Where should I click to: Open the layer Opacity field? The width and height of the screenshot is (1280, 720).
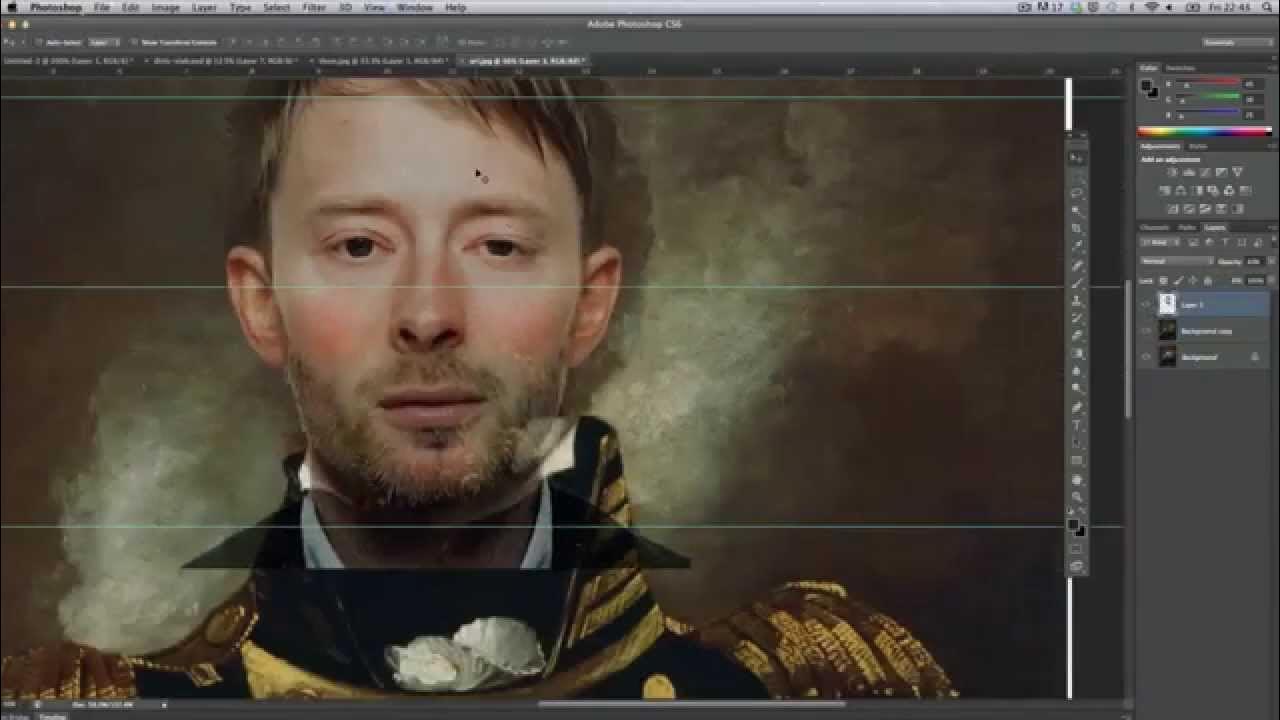[x=1254, y=261]
